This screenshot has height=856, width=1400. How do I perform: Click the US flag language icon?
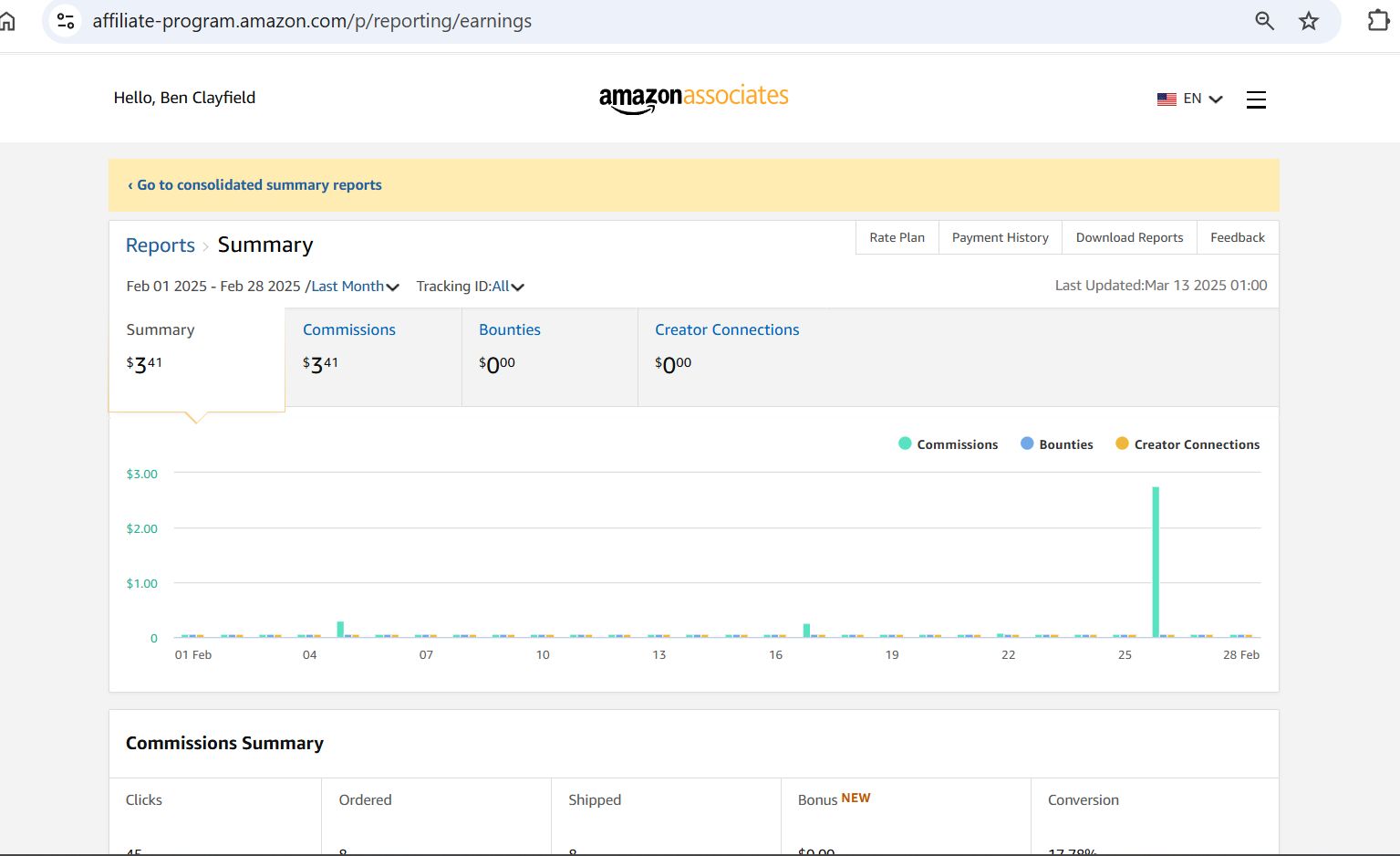(x=1167, y=99)
